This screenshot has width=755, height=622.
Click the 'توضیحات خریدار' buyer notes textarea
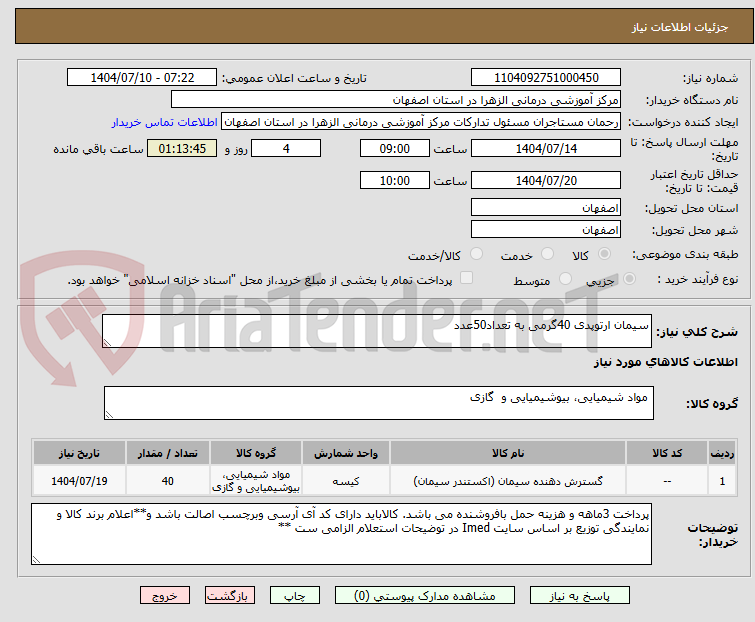click(341, 534)
